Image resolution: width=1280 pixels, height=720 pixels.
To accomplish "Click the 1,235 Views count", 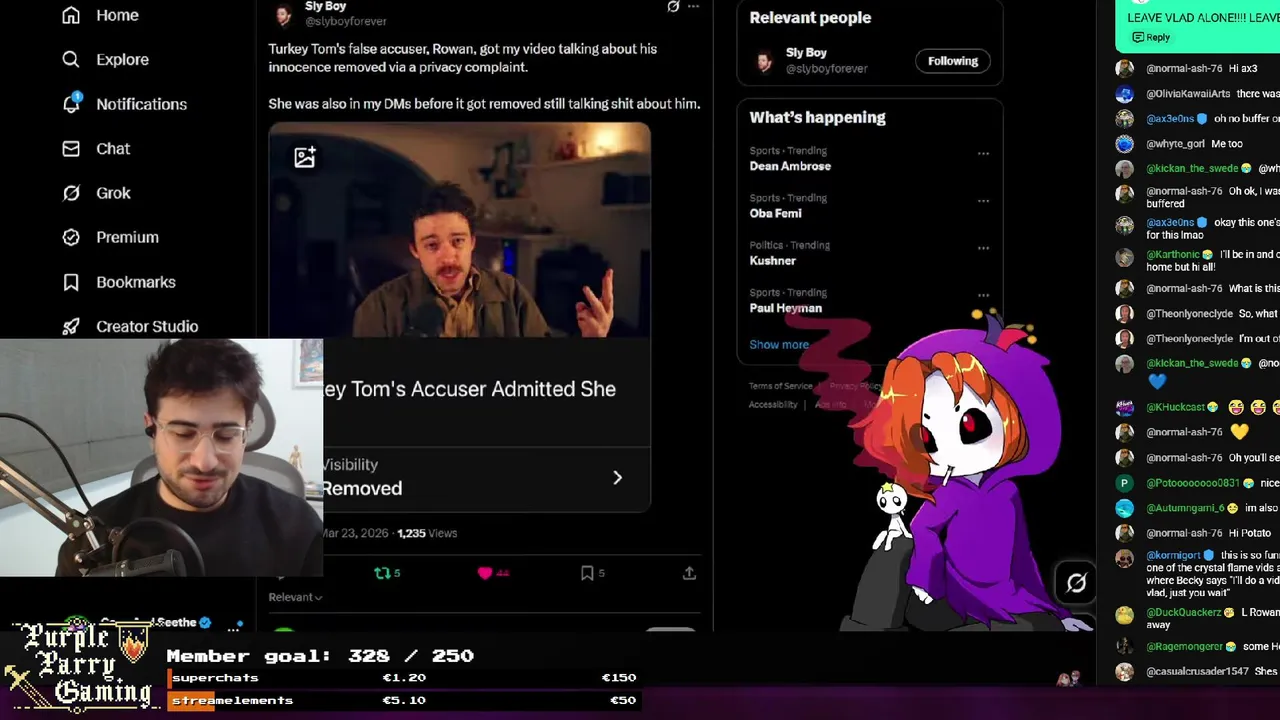I will 427,533.
